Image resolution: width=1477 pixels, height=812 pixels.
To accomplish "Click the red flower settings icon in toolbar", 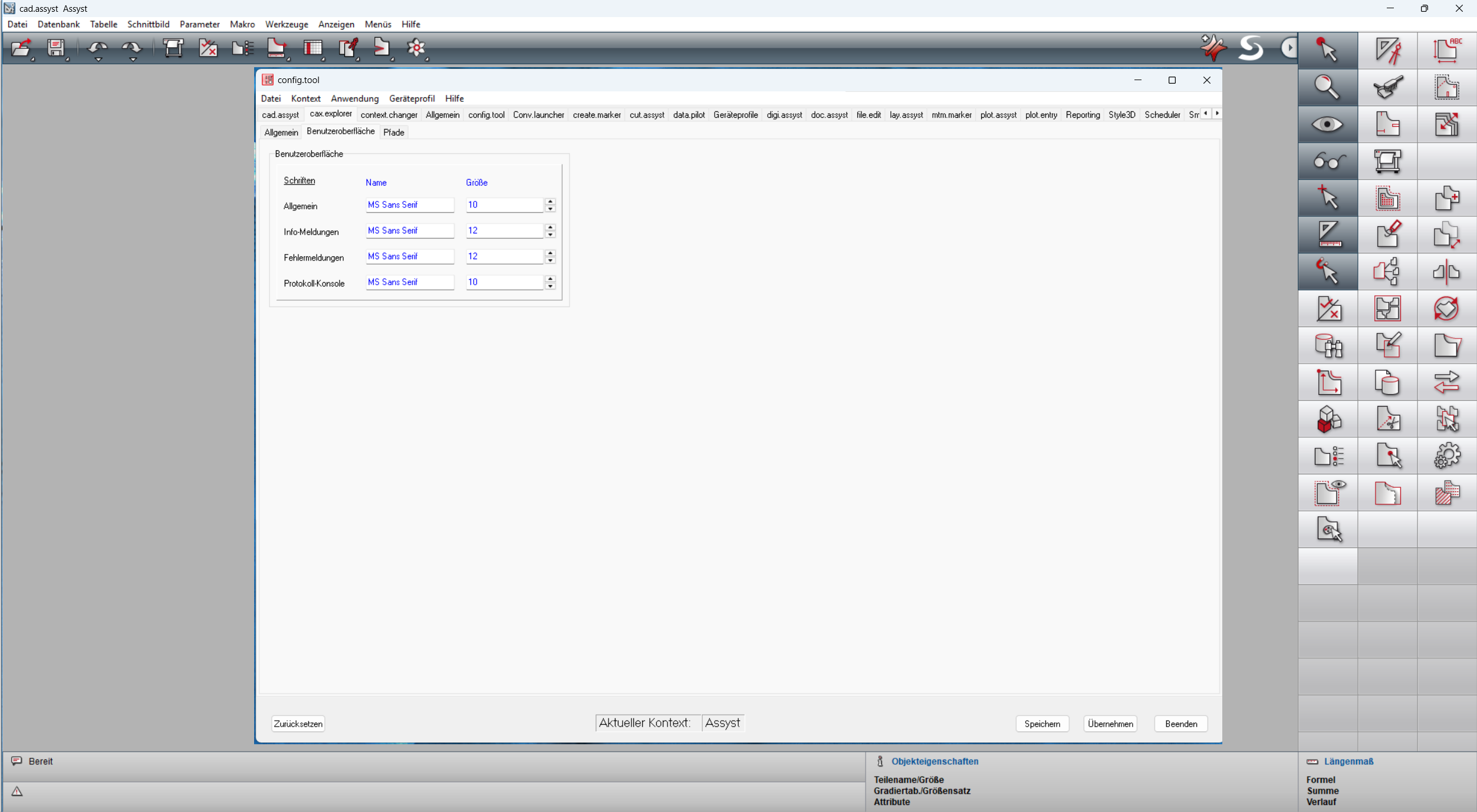I will point(416,48).
